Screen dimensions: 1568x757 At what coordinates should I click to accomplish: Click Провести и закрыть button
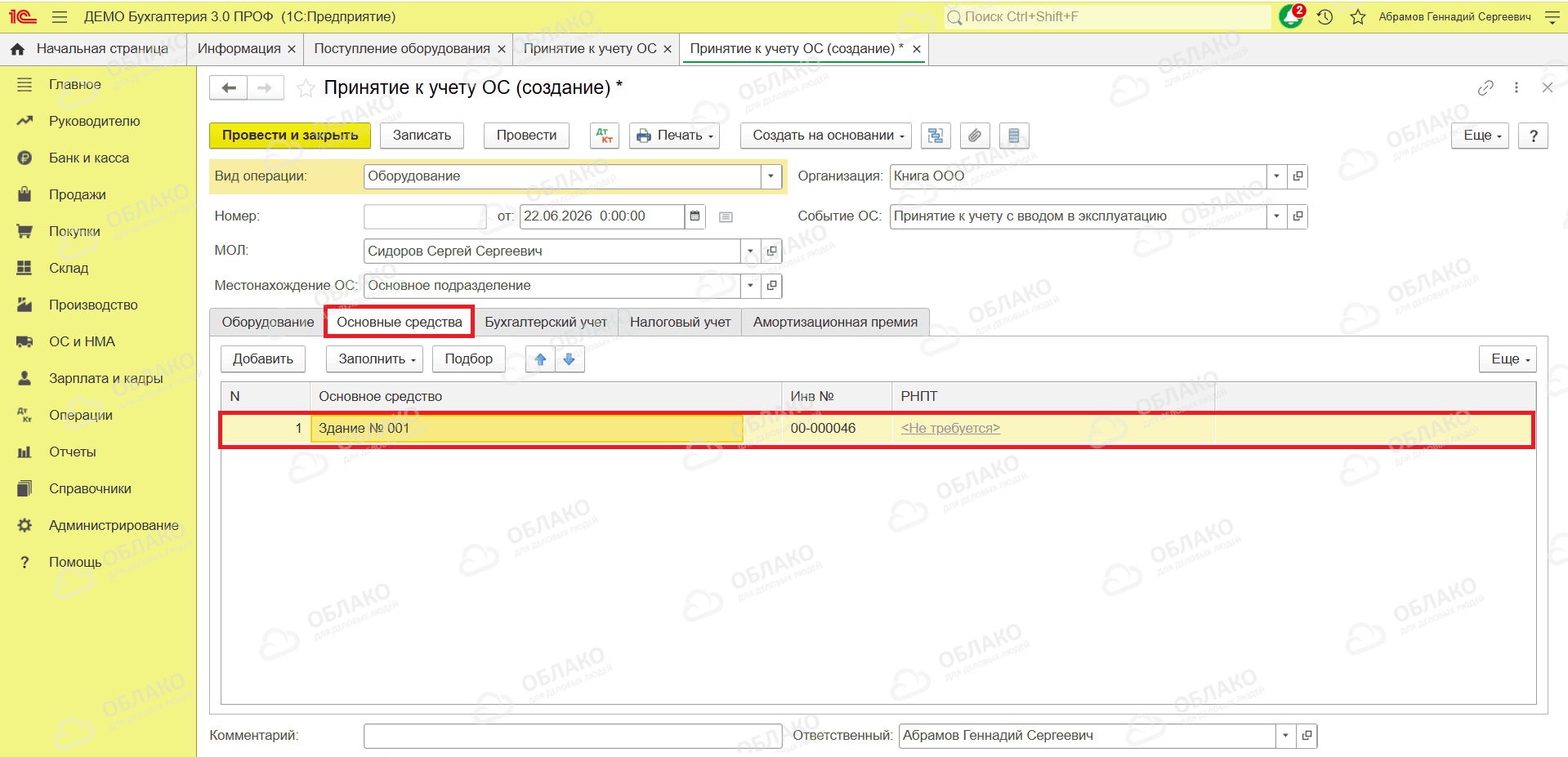290,136
